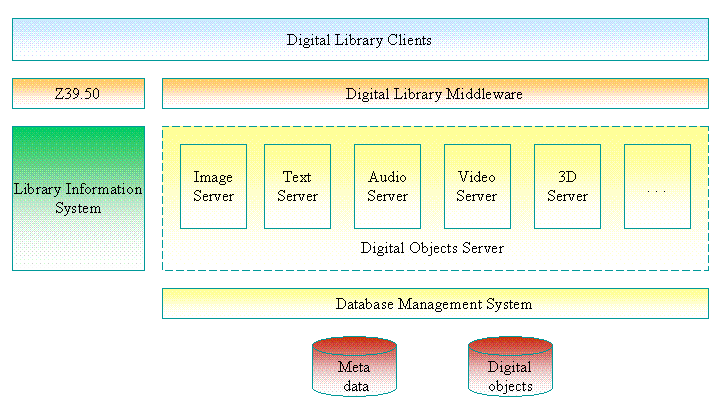Select the ellipsis placeholder server box
This screenshot has width=719, height=406.
click(657, 186)
